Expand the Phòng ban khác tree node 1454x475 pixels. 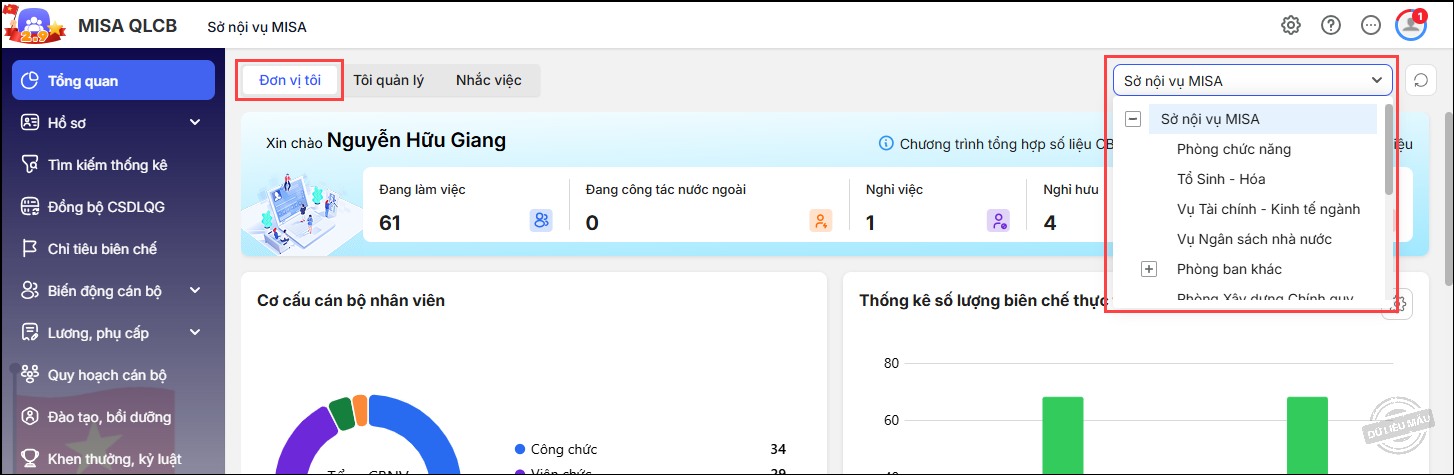pos(1149,269)
